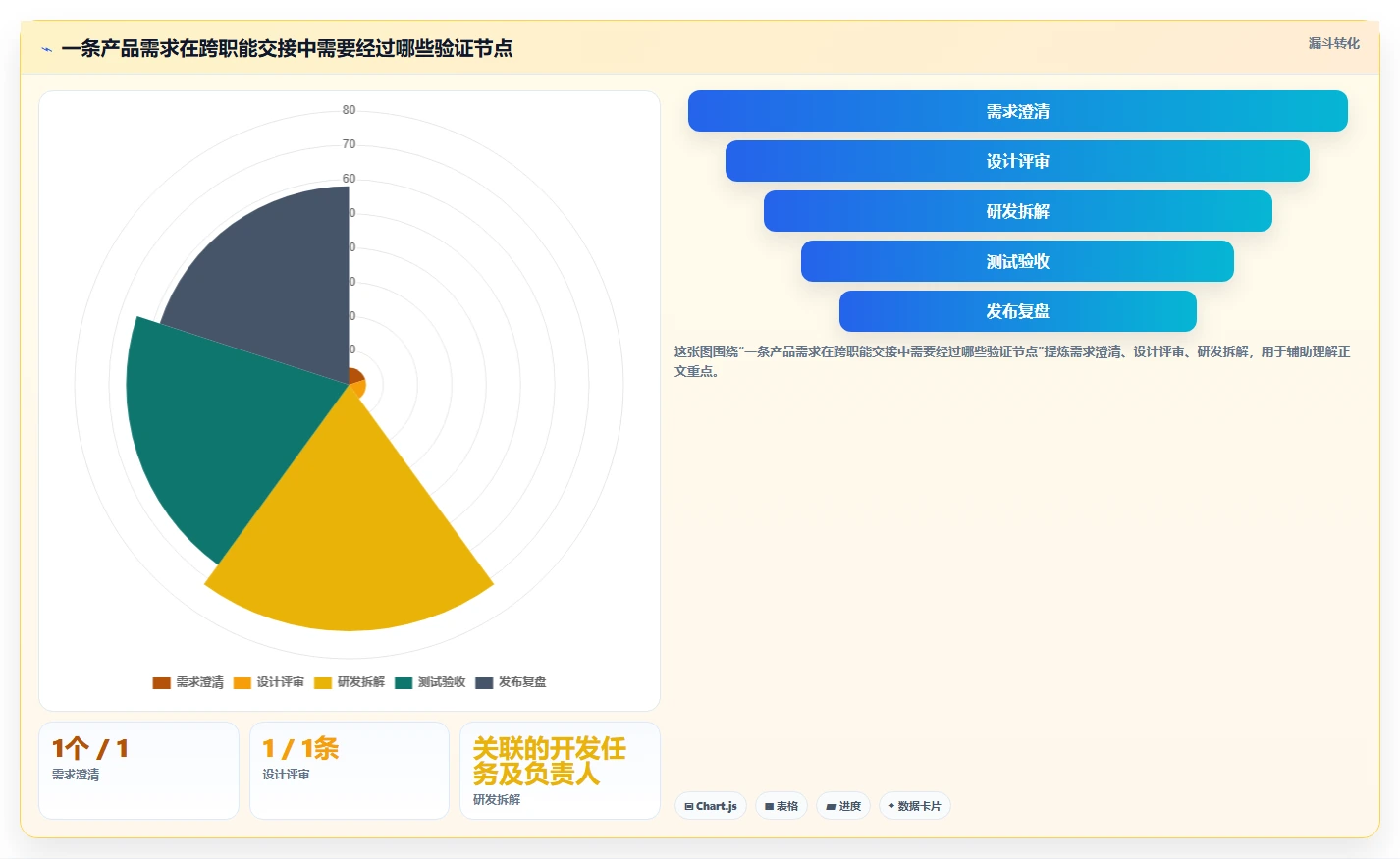Click the 测试验收 funnel bar
Image resolution: width=1400 pixels, height=859 pixels.
coord(1017,261)
